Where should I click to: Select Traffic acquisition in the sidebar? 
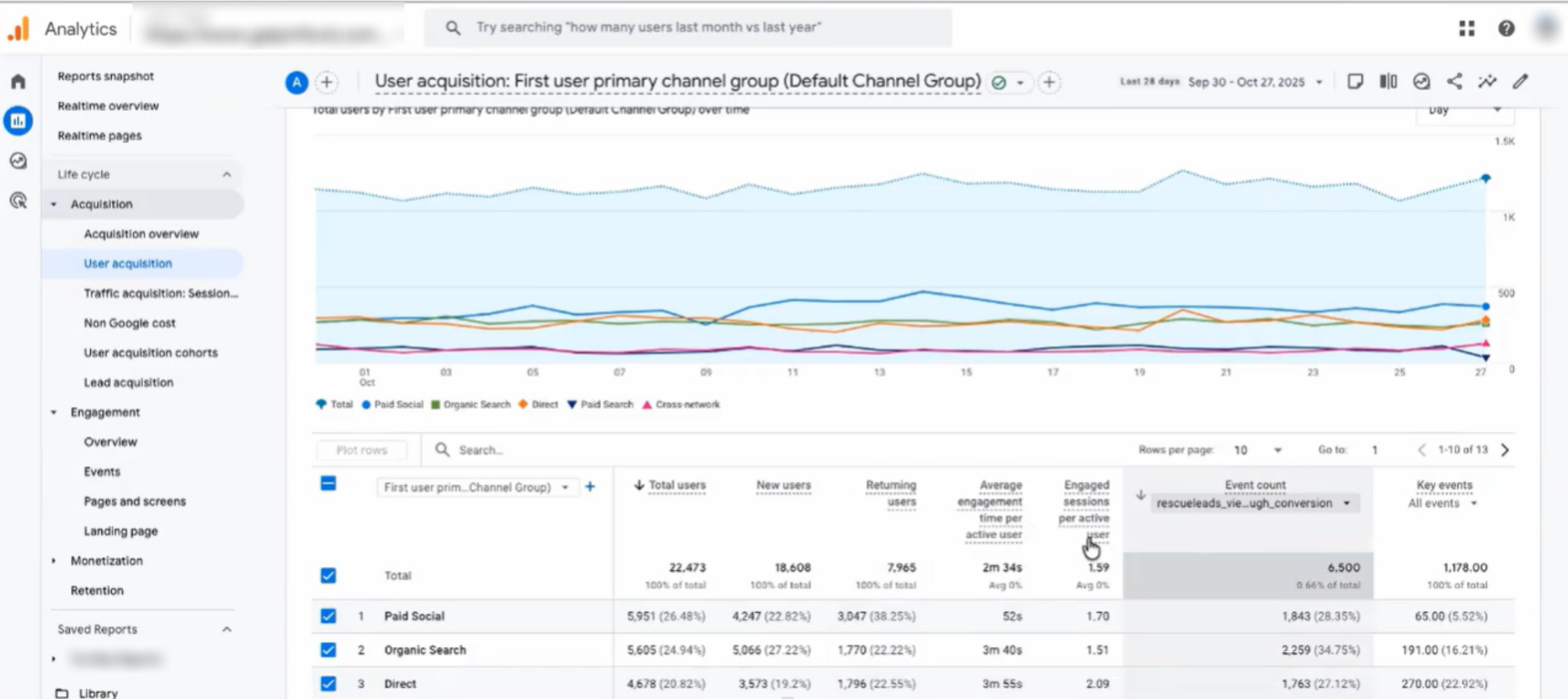point(161,293)
